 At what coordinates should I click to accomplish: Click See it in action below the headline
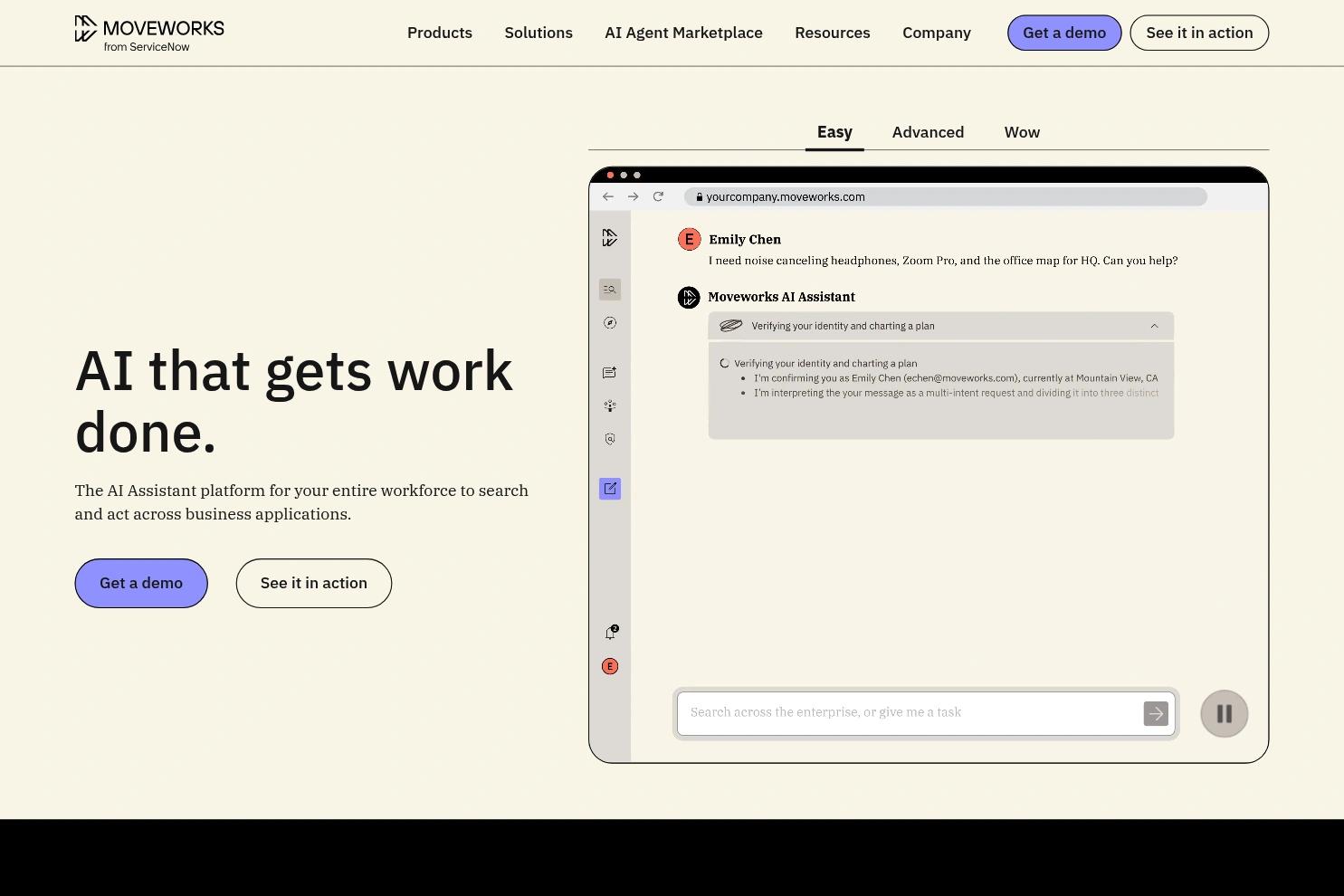314,583
